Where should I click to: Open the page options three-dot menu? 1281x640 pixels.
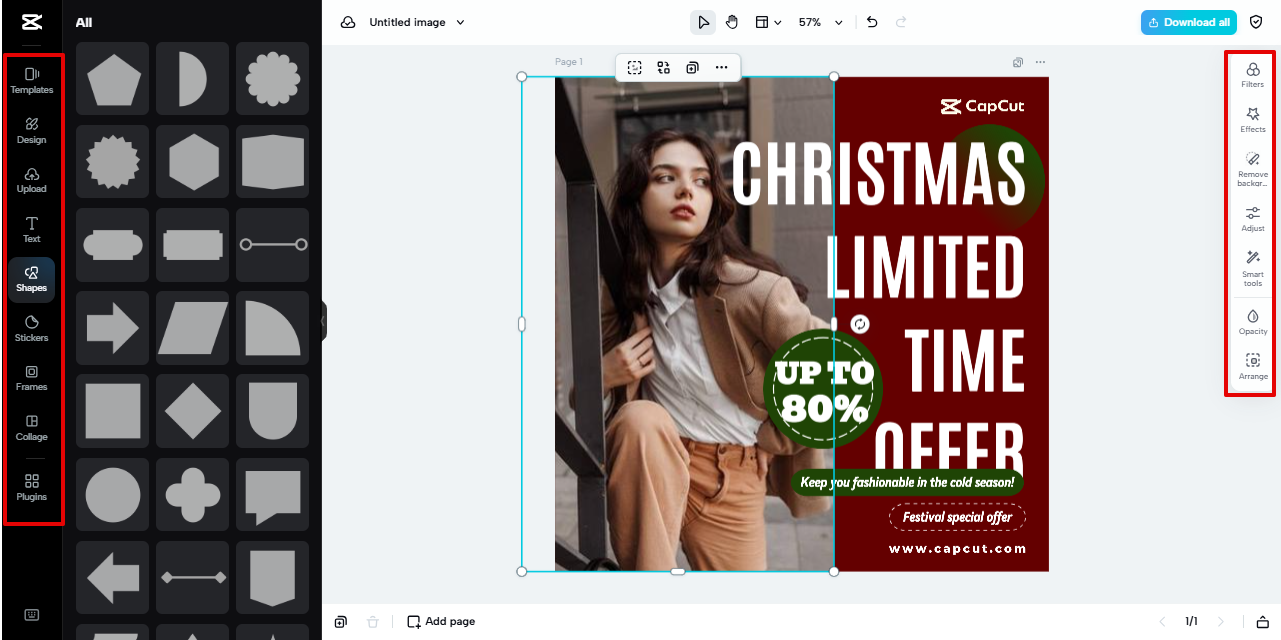click(1040, 62)
